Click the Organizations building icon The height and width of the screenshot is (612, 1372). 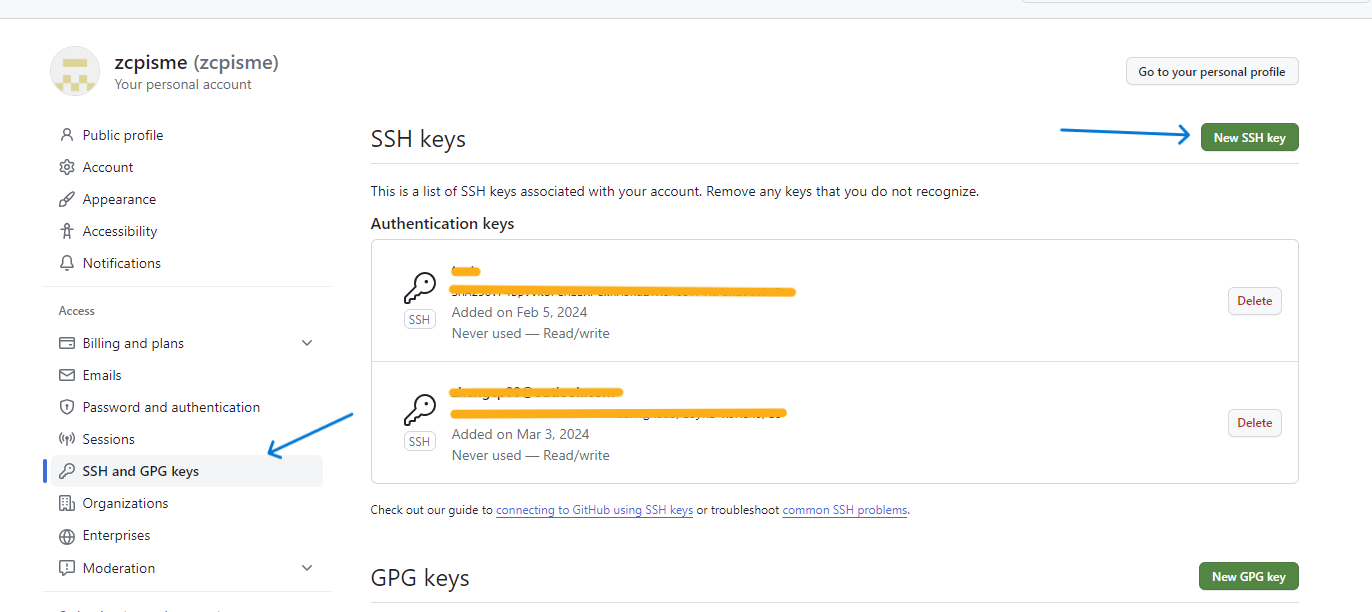click(67, 503)
